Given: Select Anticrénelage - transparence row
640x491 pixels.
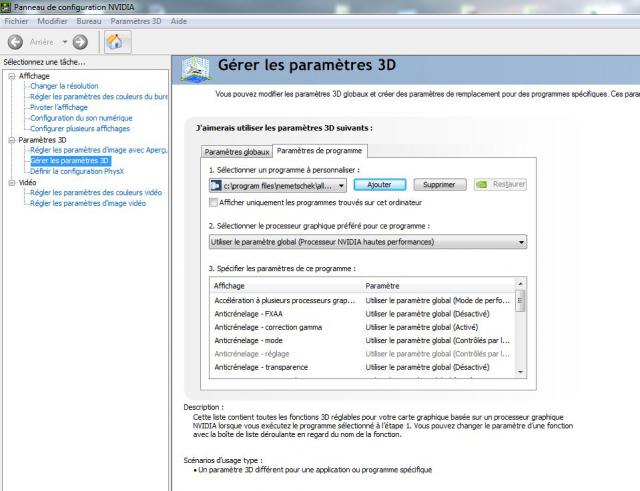Looking at the screenshot, I should [362, 367].
